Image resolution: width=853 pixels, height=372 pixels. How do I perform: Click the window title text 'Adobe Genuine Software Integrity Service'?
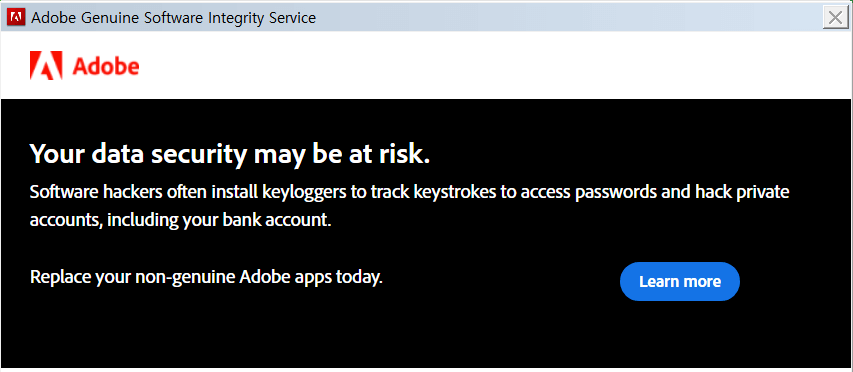click(174, 18)
